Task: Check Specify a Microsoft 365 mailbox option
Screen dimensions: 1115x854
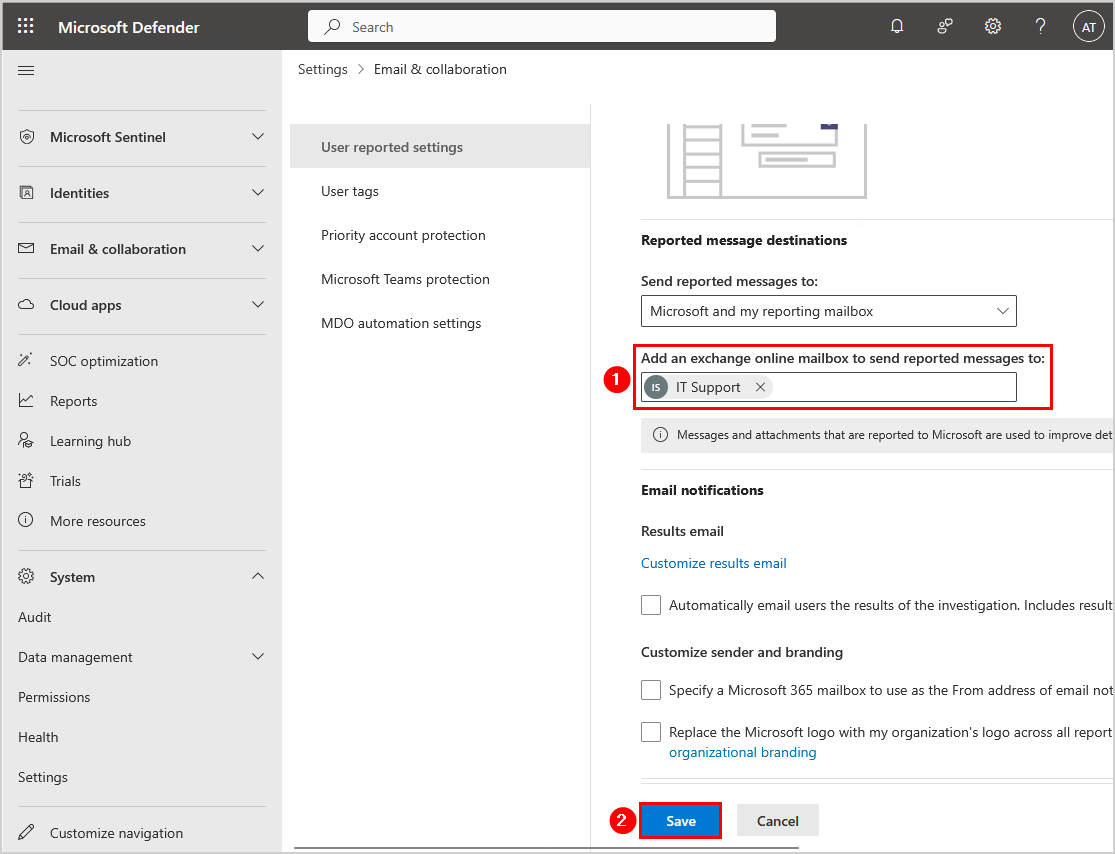Action: tap(651, 690)
